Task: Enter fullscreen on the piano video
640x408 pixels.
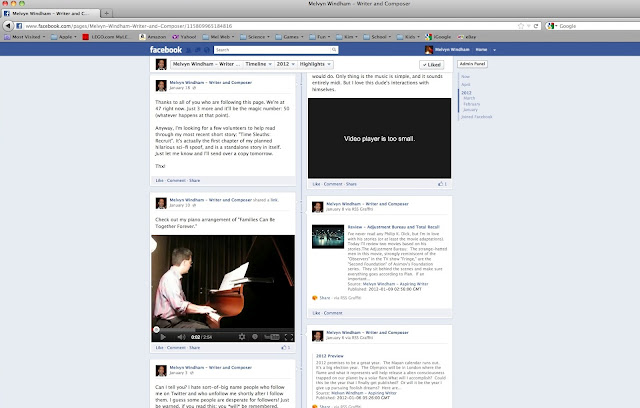Action: click(x=289, y=337)
